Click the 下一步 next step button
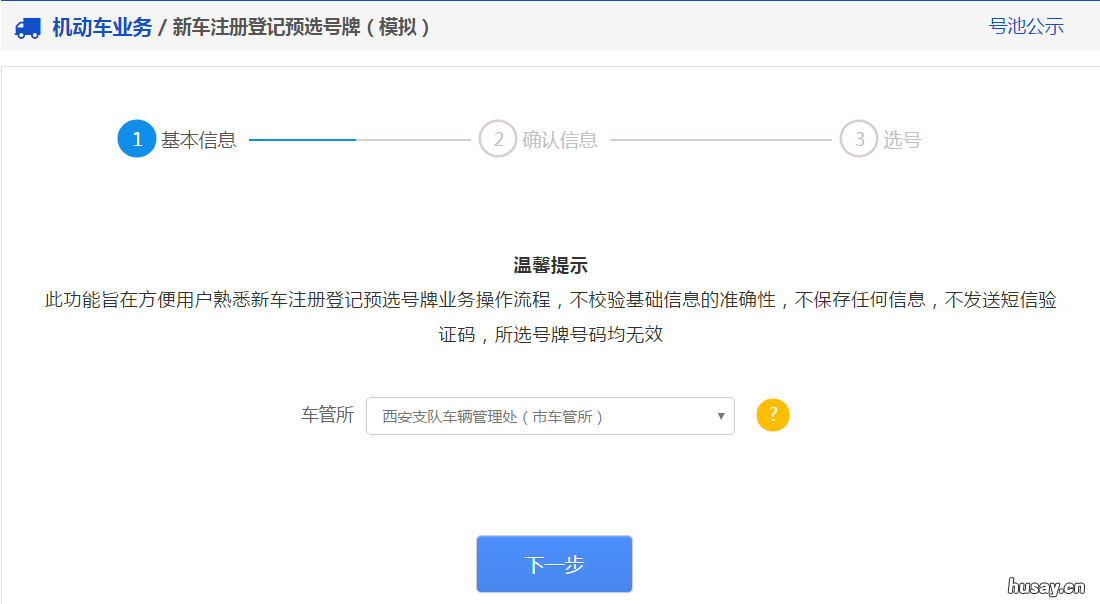1100x604 pixels. click(x=554, y=563)
